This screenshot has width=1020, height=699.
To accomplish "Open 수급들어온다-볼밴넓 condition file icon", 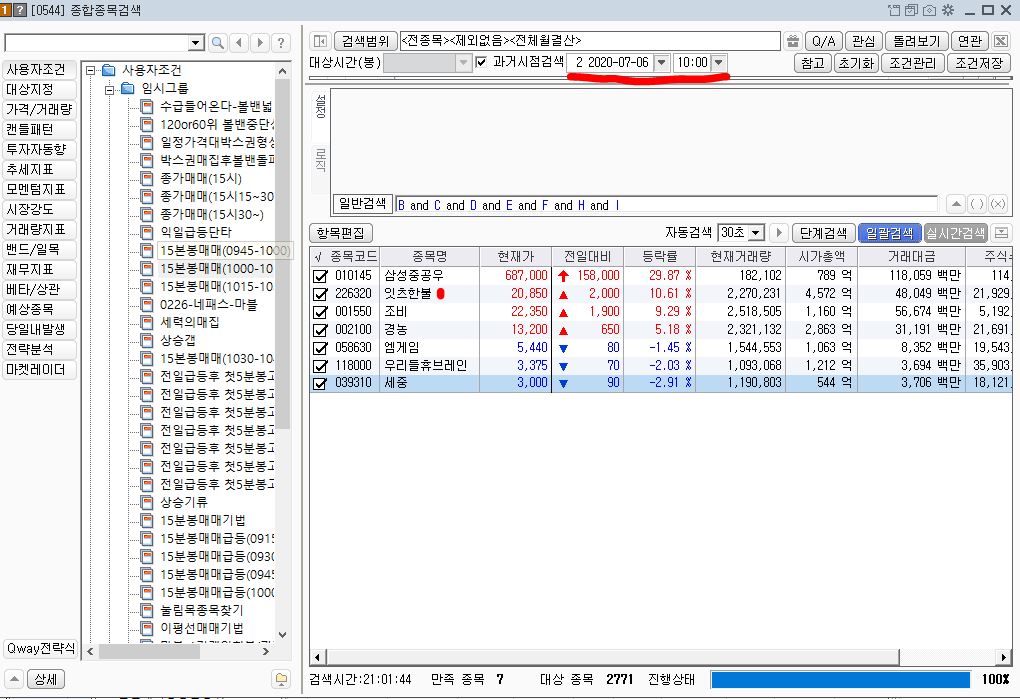I will [148, 106].
